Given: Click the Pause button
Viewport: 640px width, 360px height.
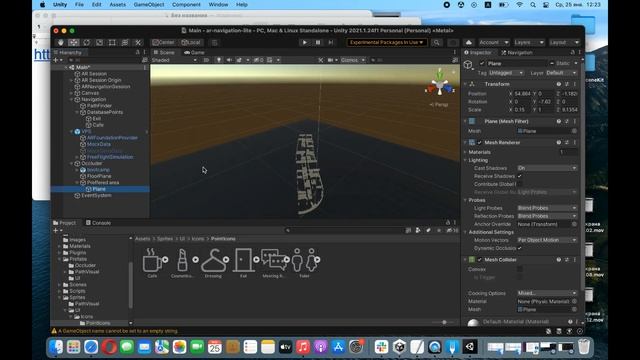Looking at the screenshot, I should 318,42.
